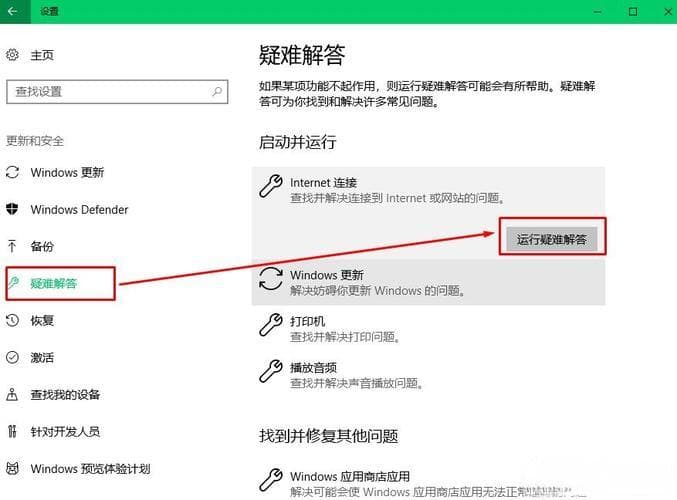The image size is (677, 500).
Task: Open Windows 预览体验计划 page
Action: (90, 468)
